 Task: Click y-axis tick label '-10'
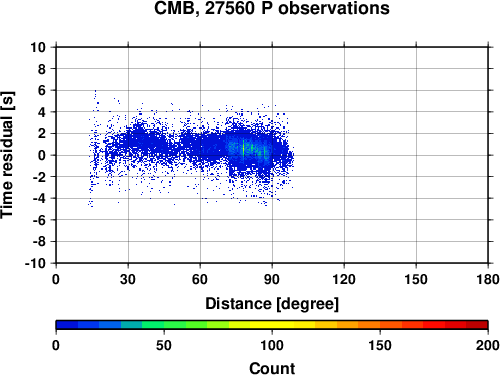[x=36, y=263]
